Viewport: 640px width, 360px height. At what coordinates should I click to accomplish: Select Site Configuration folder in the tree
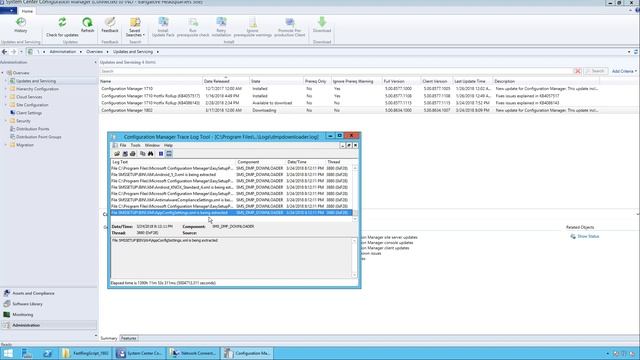(32, 105)
